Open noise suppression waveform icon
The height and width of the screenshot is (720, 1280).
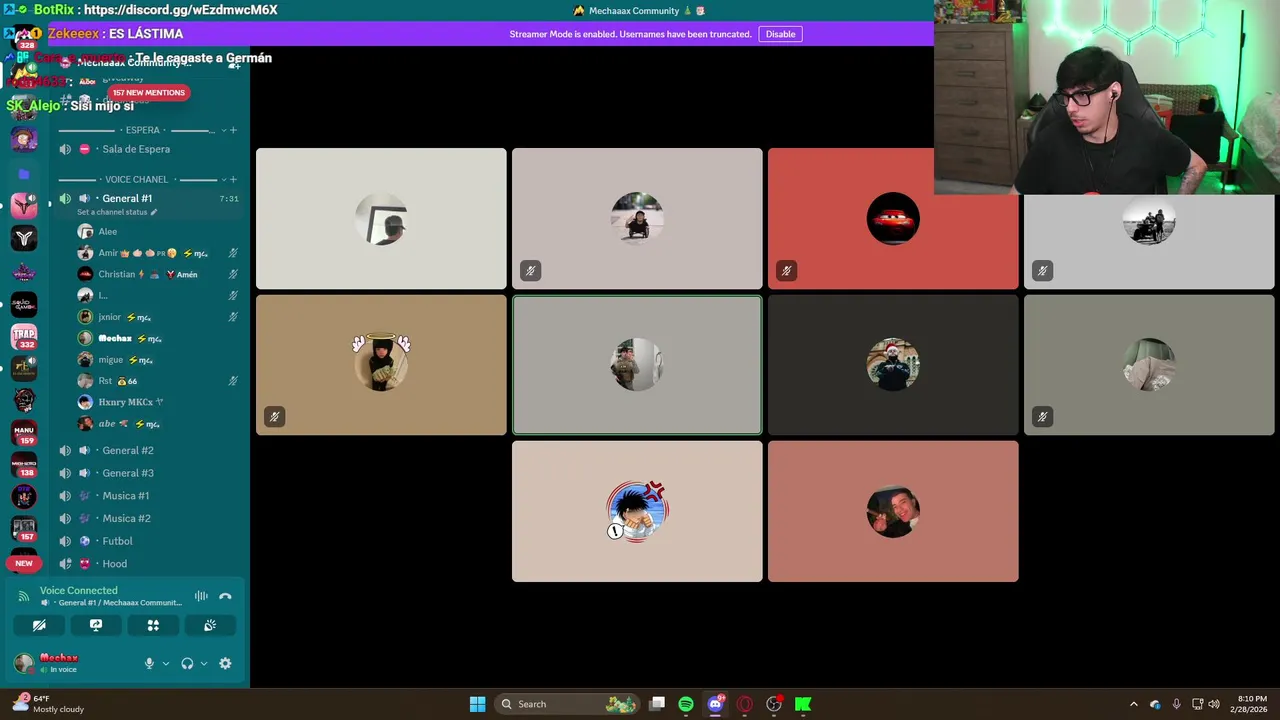click(x=201, y=596)
